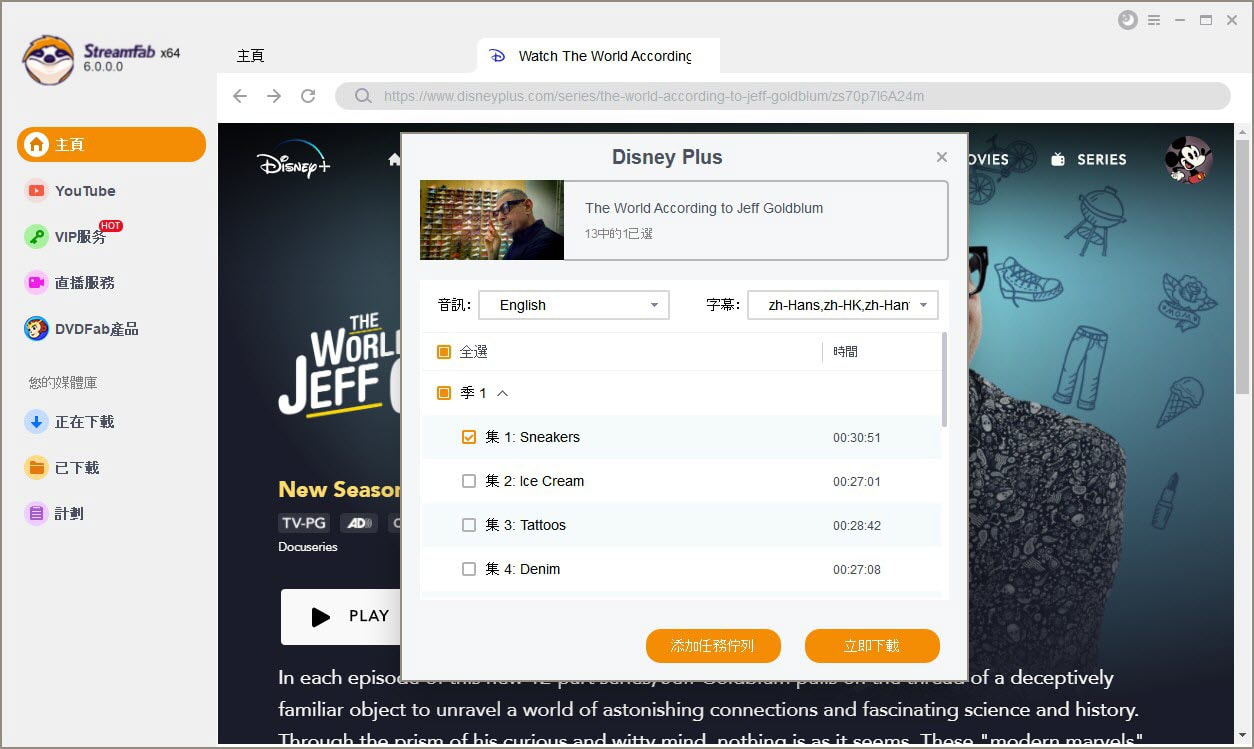1254x749 pixels.
Task: Click the duration 00:27:01
Action: [x=857, y=482]
